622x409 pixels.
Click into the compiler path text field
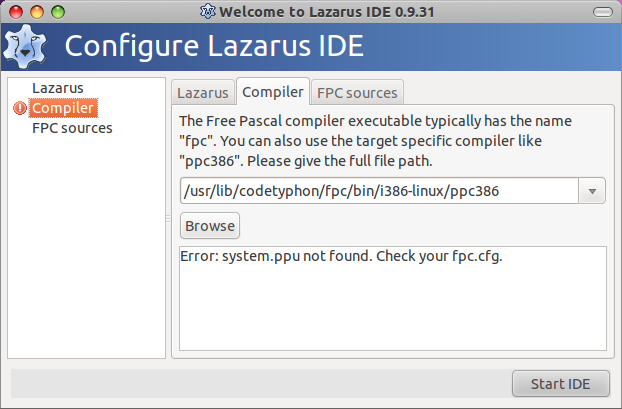click(x=379, y=191)
